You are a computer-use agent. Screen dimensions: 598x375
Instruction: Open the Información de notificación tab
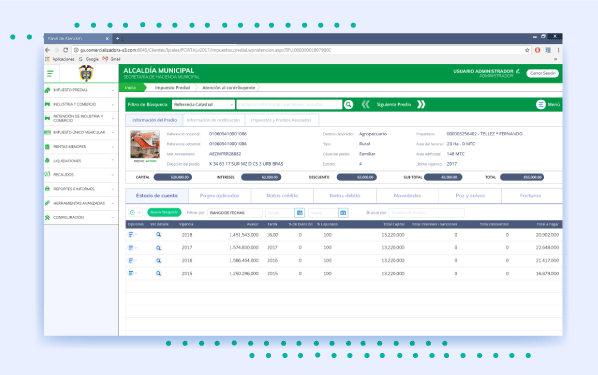point(214,120)
